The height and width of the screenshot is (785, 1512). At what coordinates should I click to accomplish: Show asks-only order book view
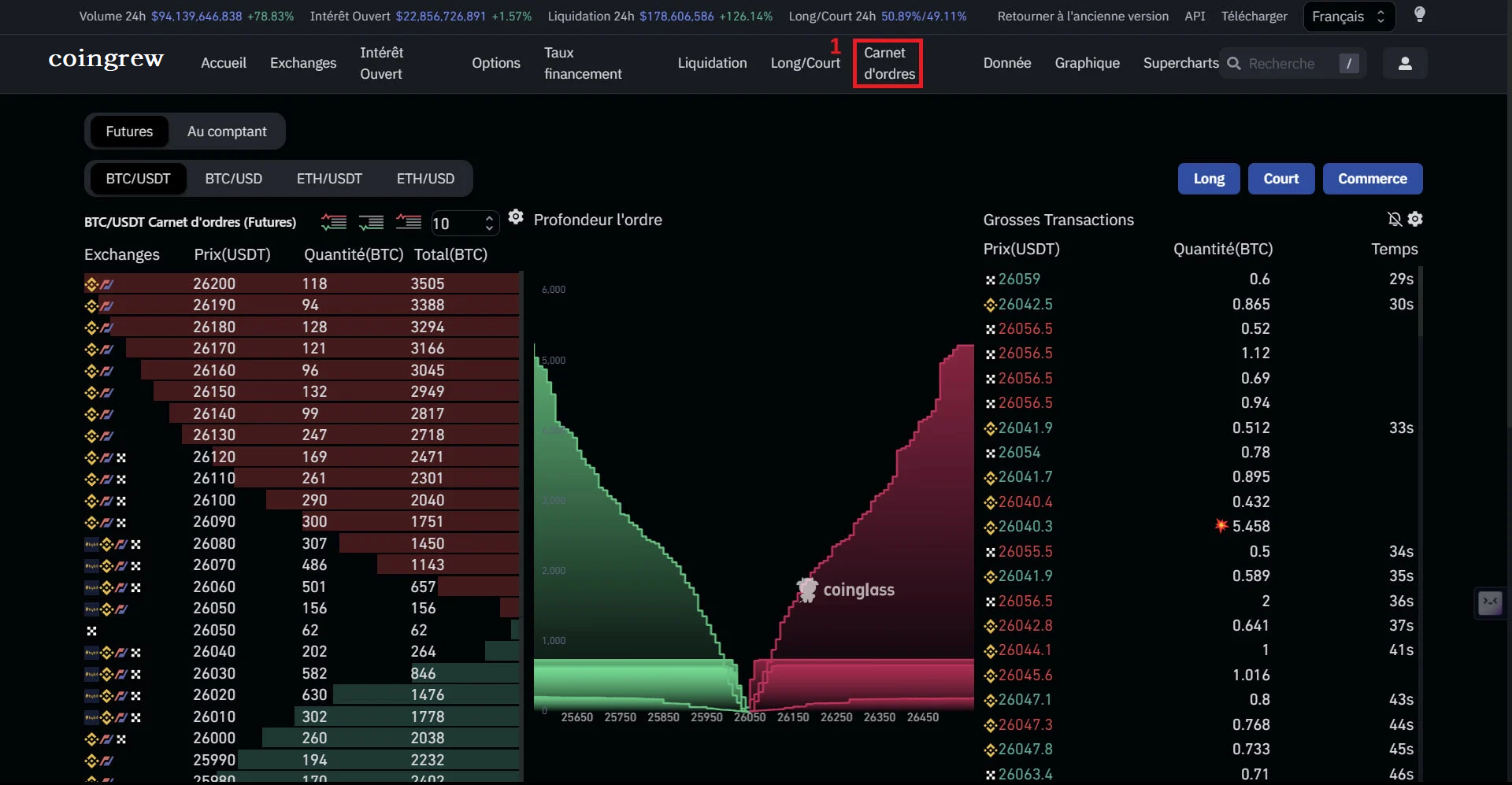click(x=408, y=223)
